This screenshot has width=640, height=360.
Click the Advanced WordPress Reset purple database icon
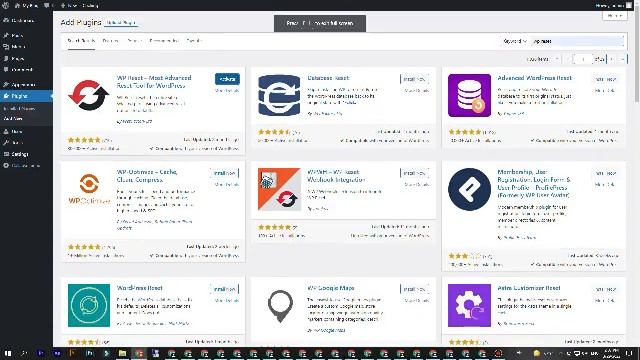[469, 96]
